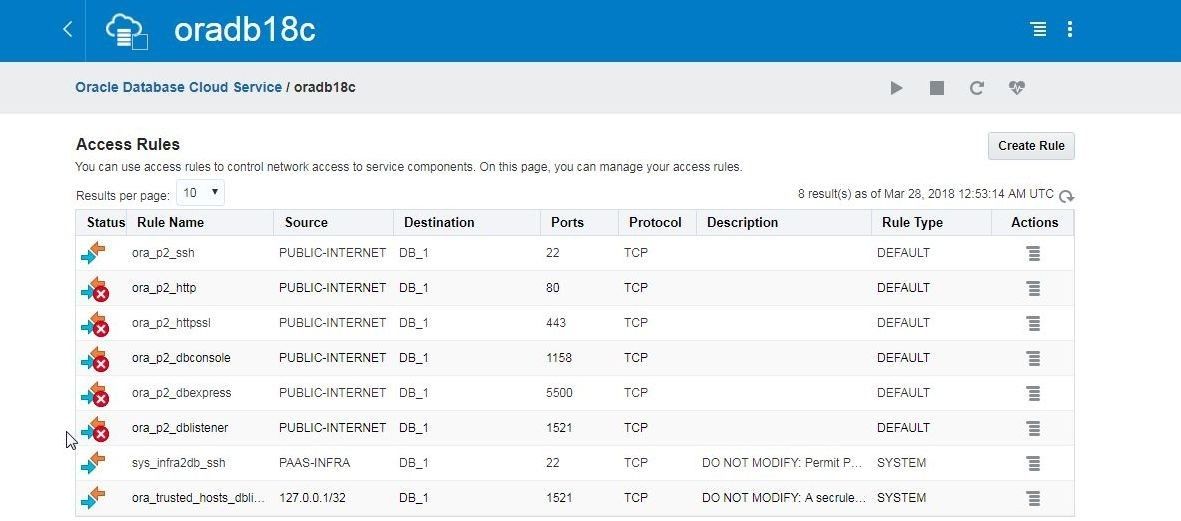Select the ora_p2_httpssl rule name
1181x521 pixels.
[x=171, y=323]
